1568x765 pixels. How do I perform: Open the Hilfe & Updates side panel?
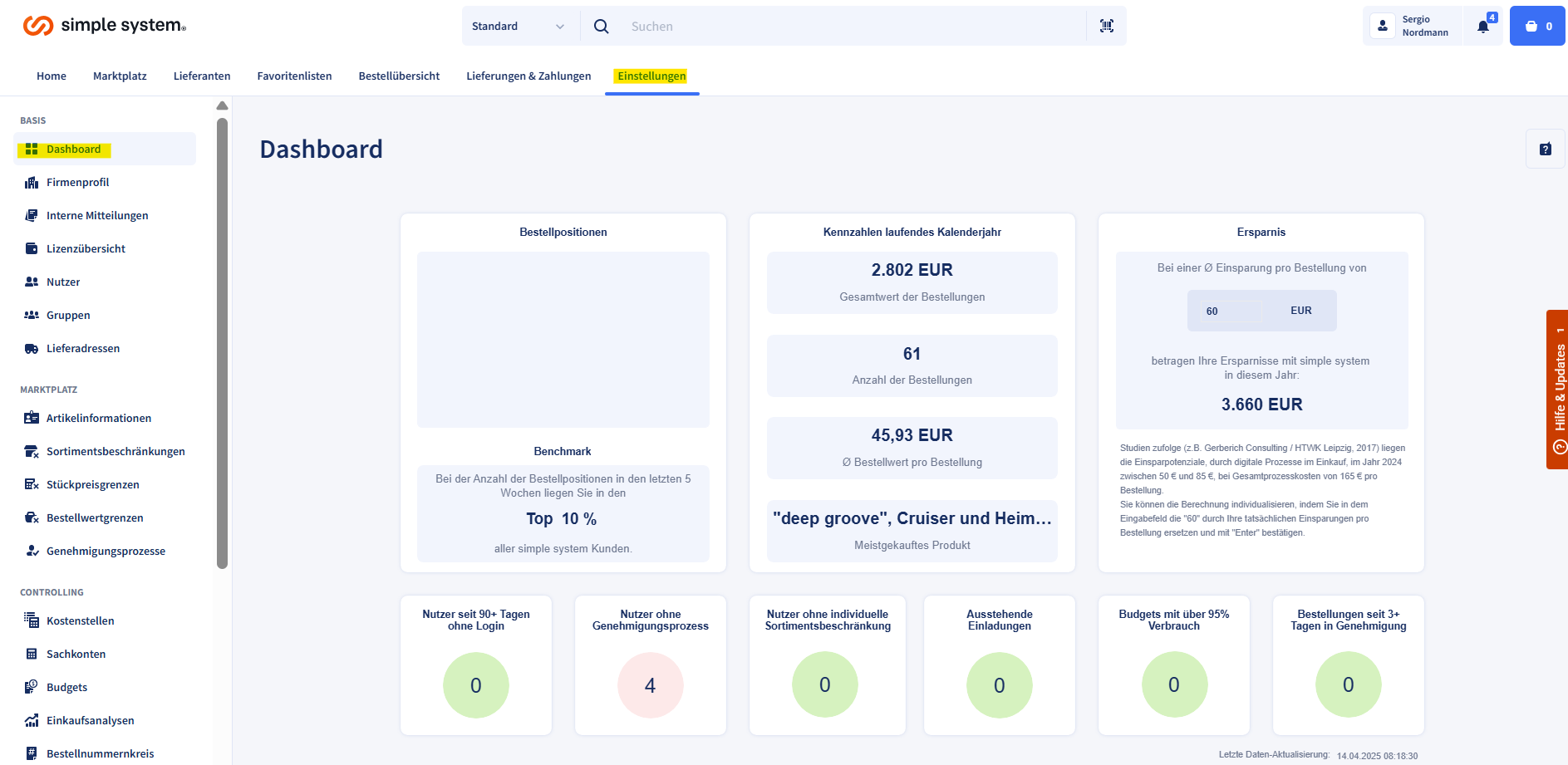tap(1557, 389)
